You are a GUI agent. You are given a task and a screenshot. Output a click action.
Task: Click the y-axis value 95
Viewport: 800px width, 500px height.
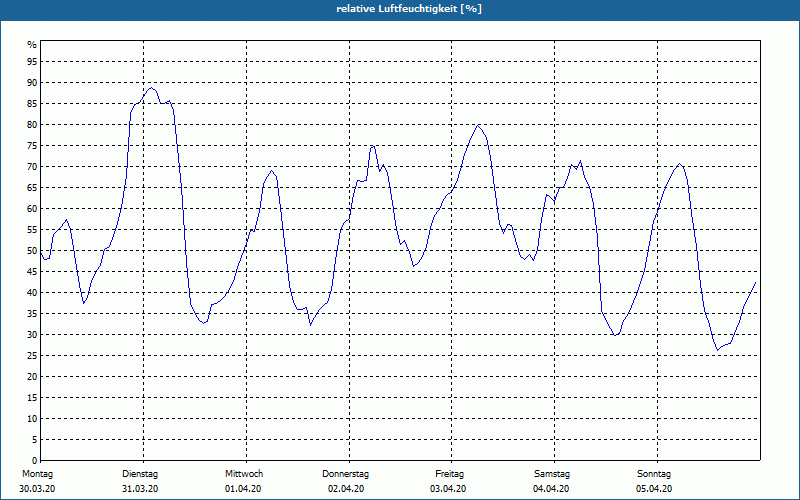click(32, 62)
